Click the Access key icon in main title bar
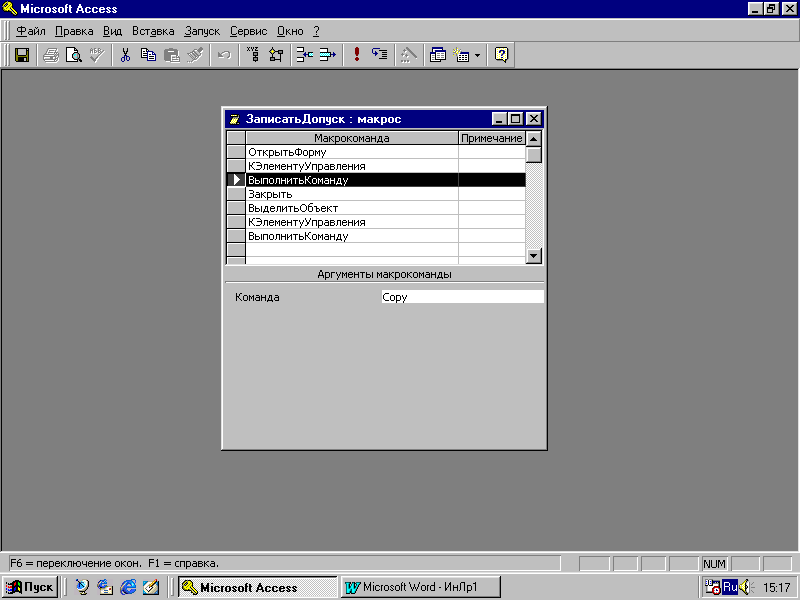Viewport: 800px width, 600px height. click(x=9, y=9)
